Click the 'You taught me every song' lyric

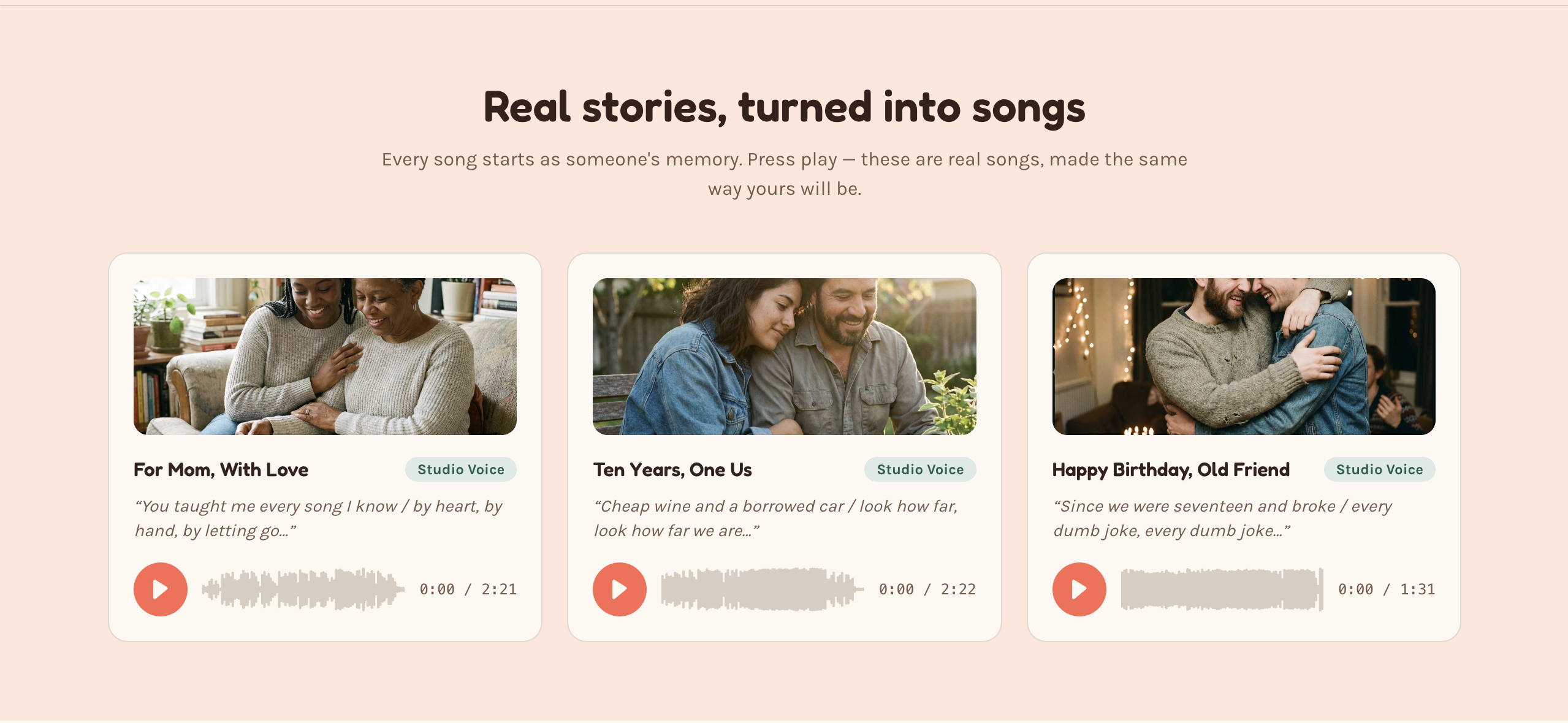point(319,518)
